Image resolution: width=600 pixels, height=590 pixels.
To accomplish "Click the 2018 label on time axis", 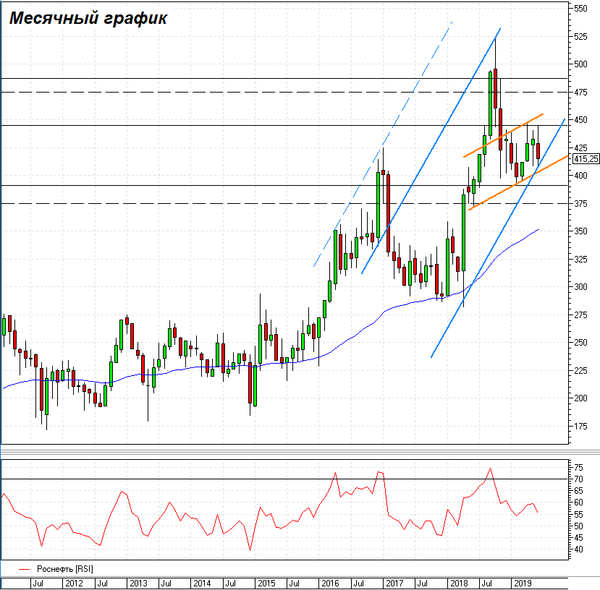I will tap(458, 583).
